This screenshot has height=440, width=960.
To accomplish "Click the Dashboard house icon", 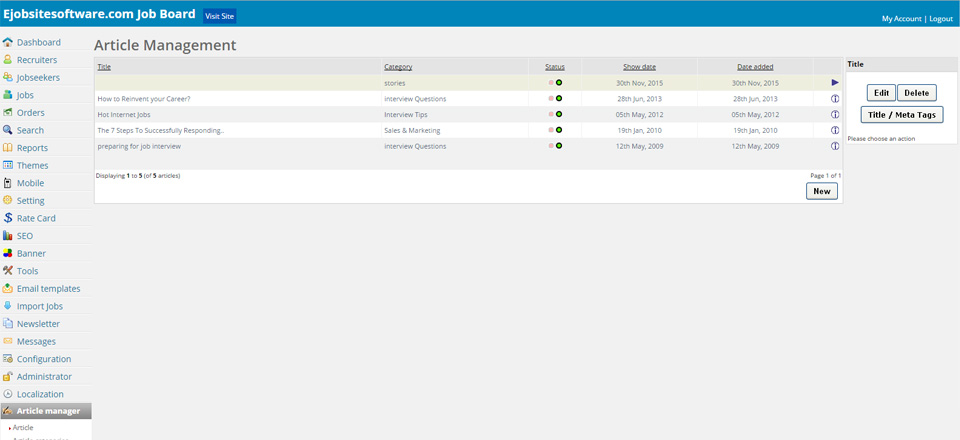I will pos(7,42).
